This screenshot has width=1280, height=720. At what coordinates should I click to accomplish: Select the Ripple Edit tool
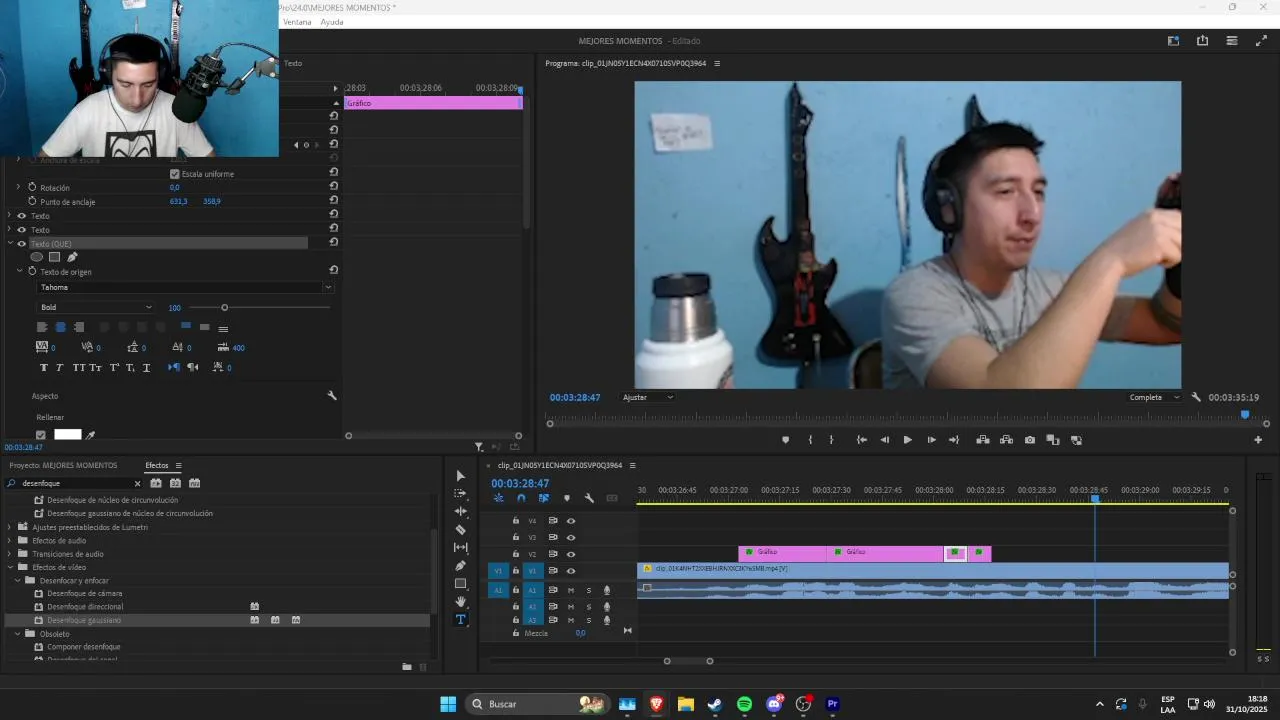click(x=460, y=512)
